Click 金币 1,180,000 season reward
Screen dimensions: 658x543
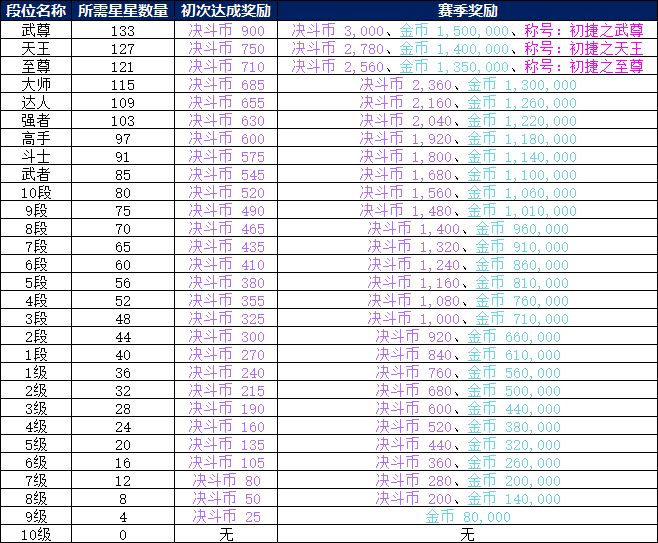click(x=522, y=138)
